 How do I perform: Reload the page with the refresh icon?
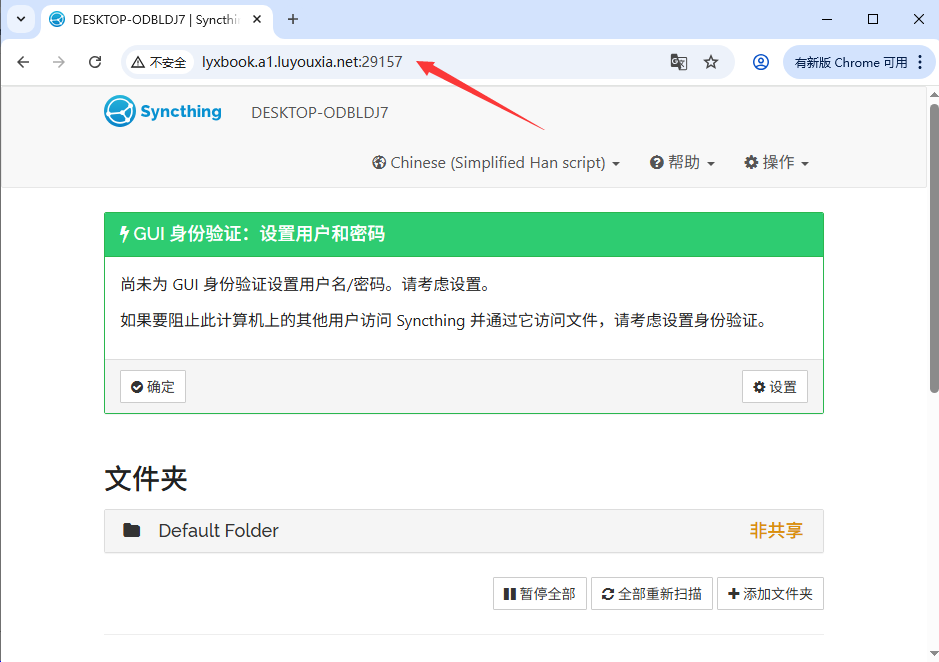point(95,62)
